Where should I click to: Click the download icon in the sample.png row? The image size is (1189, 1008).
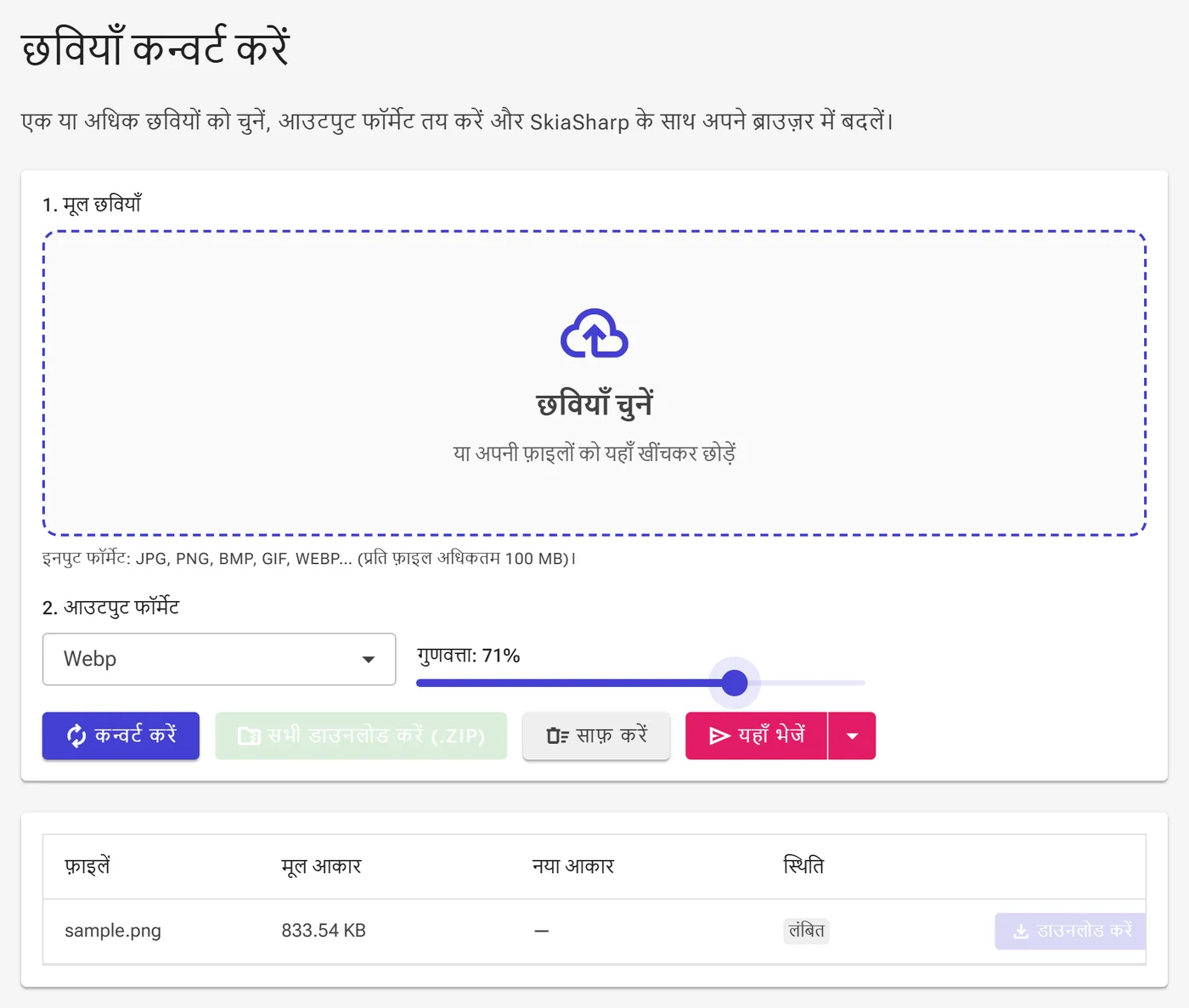pos(1021,932)
